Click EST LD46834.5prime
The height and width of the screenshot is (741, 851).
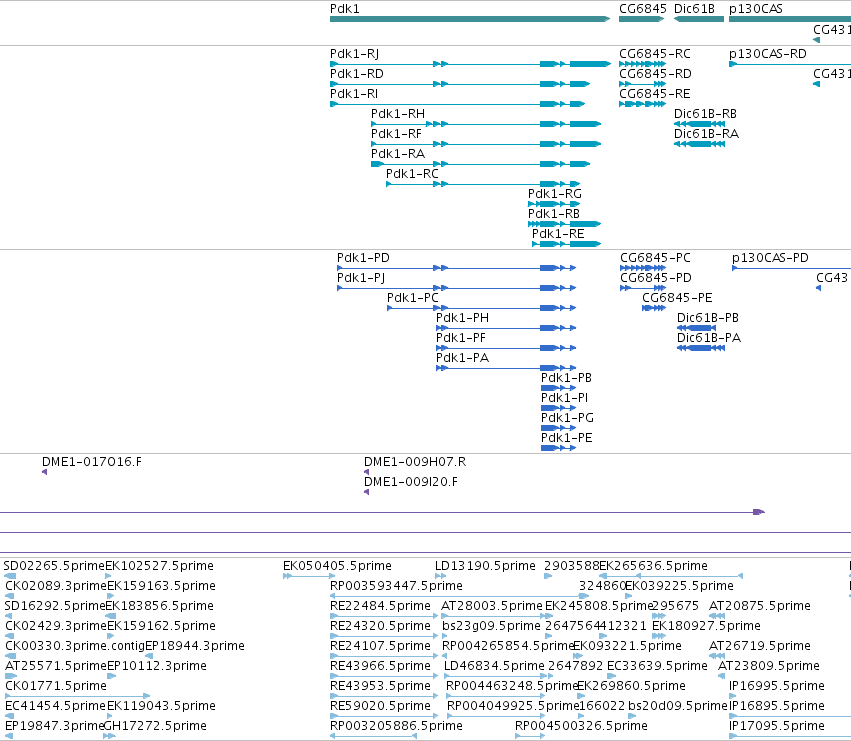[x=494, y=667]
